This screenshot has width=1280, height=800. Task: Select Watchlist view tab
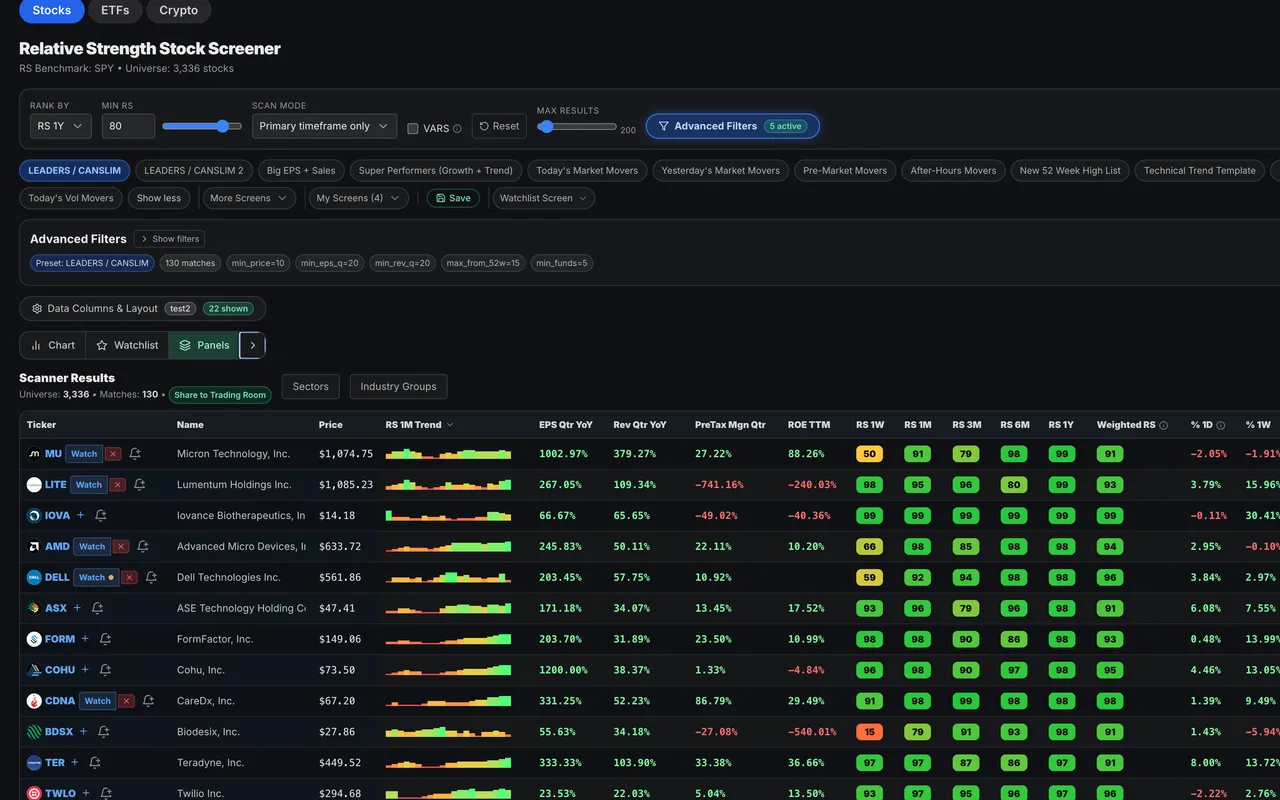point(127,345)
